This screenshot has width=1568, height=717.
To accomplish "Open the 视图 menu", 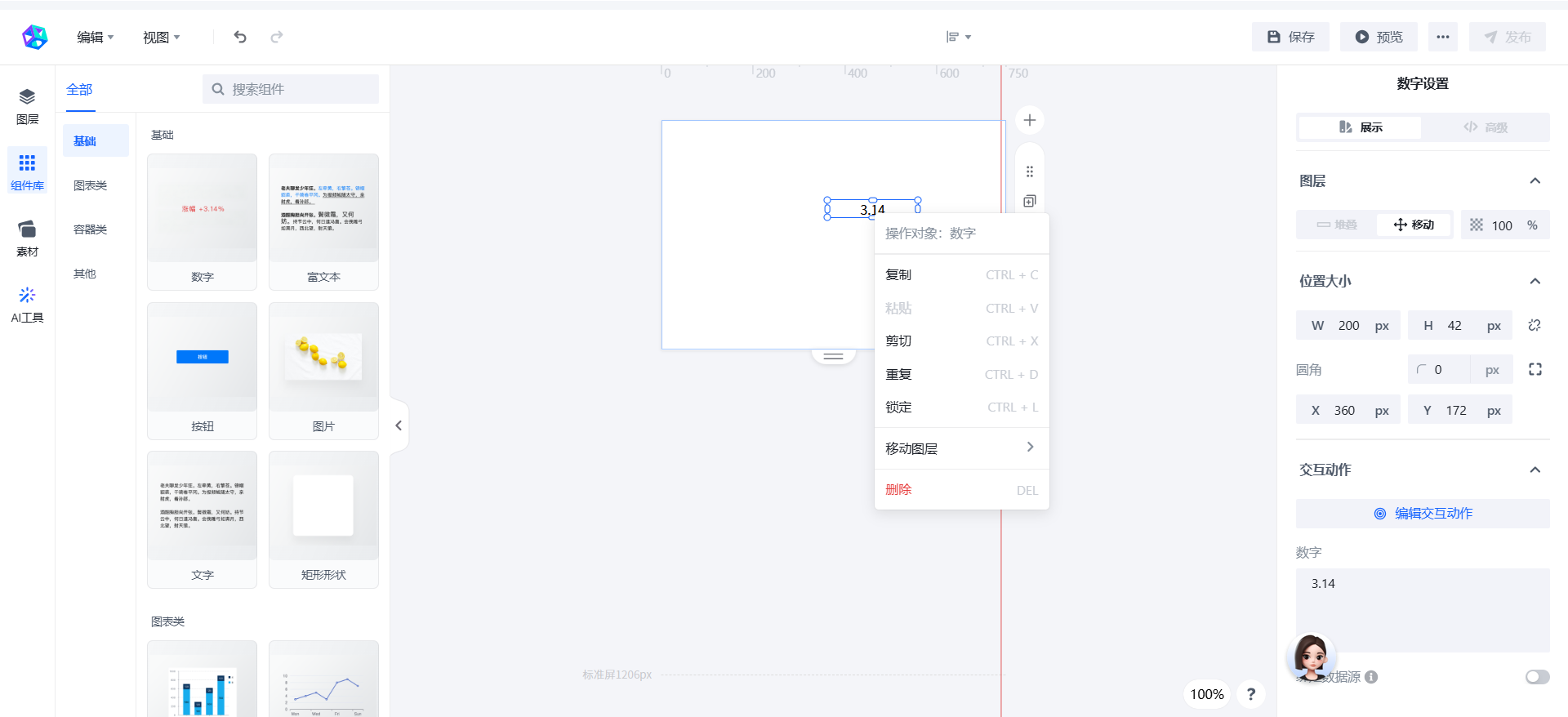I will [x=162, y=37].
